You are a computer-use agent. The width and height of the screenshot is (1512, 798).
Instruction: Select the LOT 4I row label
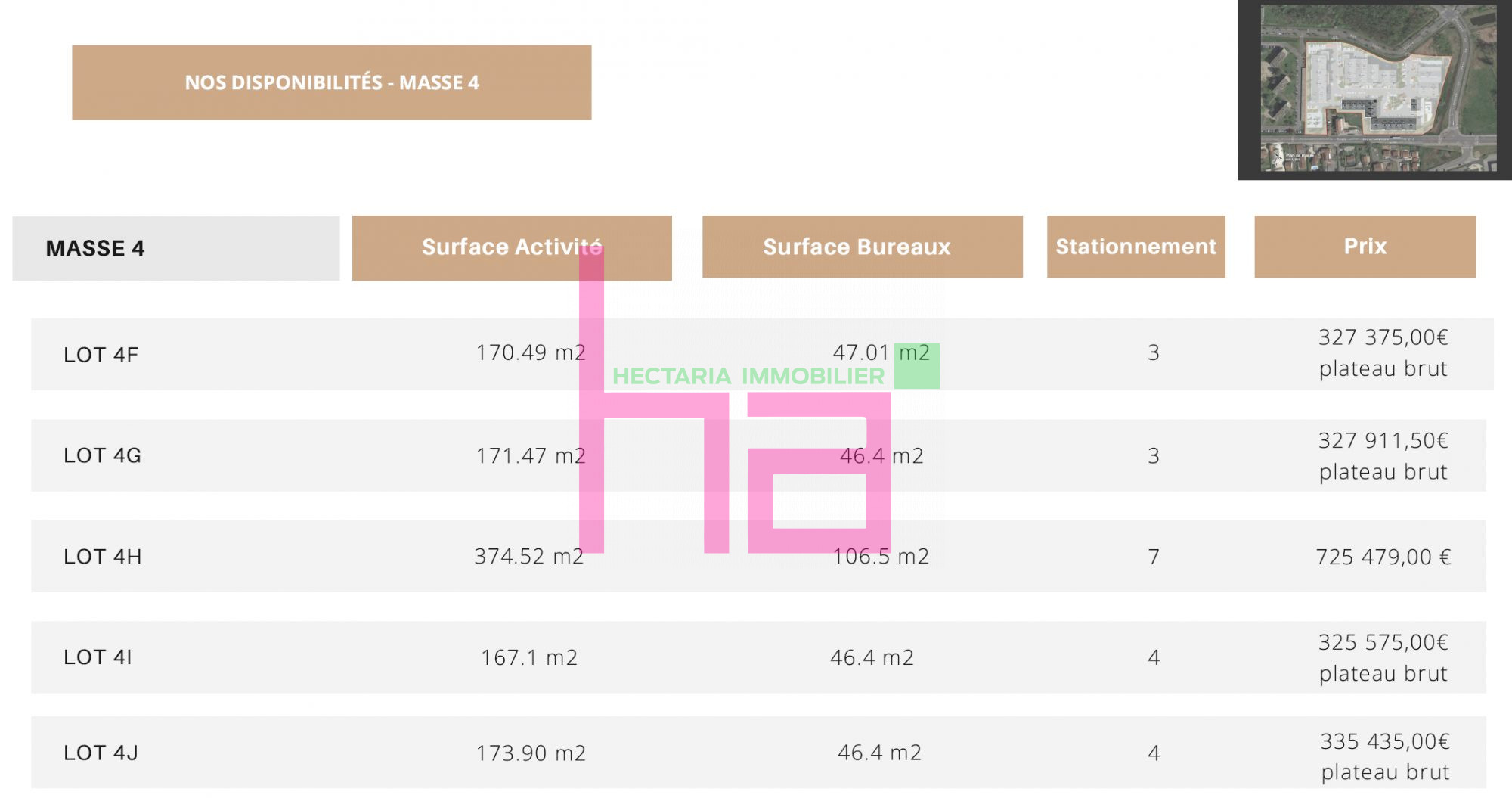[x=98, y=657]
